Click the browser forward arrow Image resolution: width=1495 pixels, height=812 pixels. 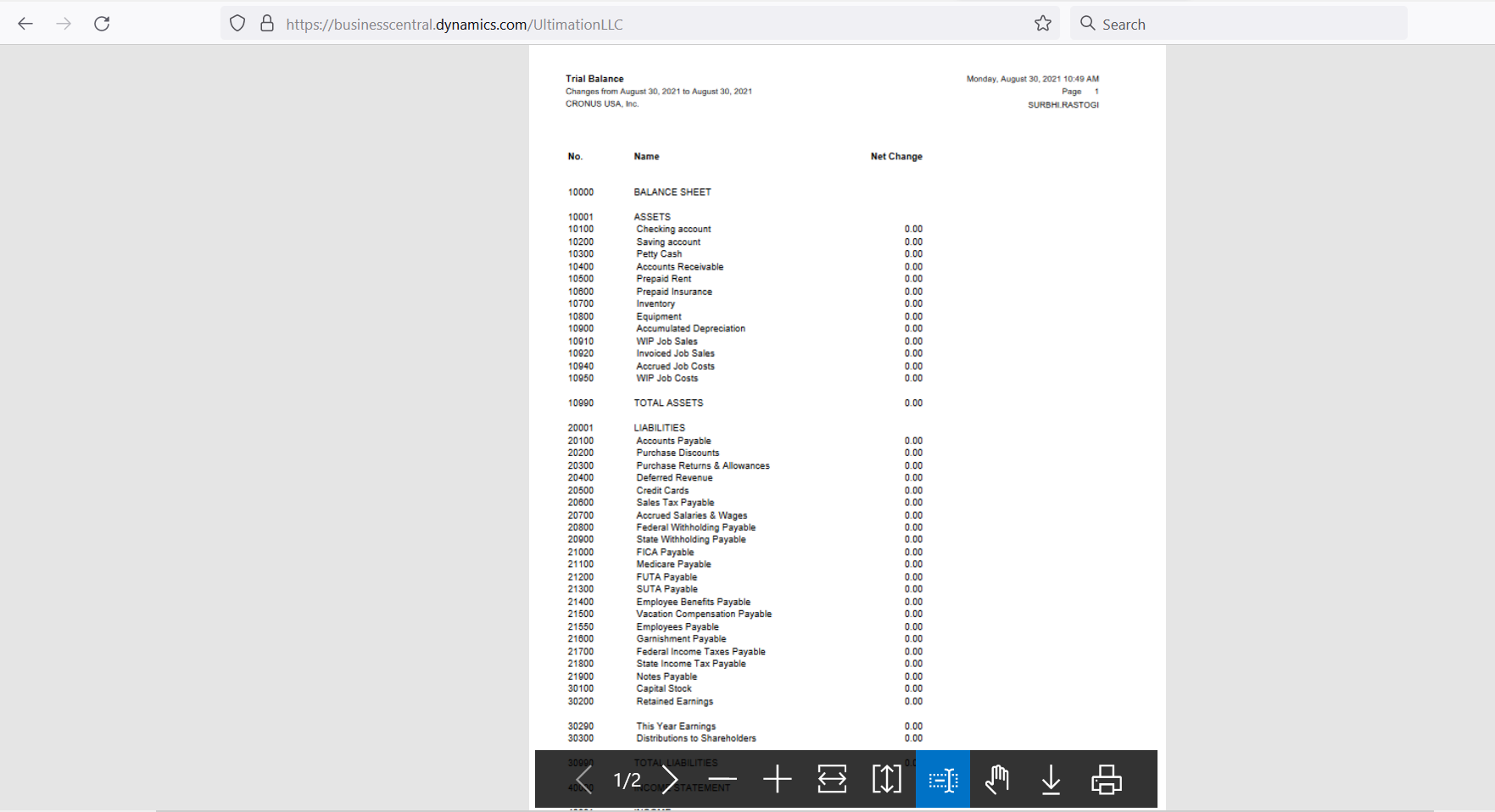[64, 23]
